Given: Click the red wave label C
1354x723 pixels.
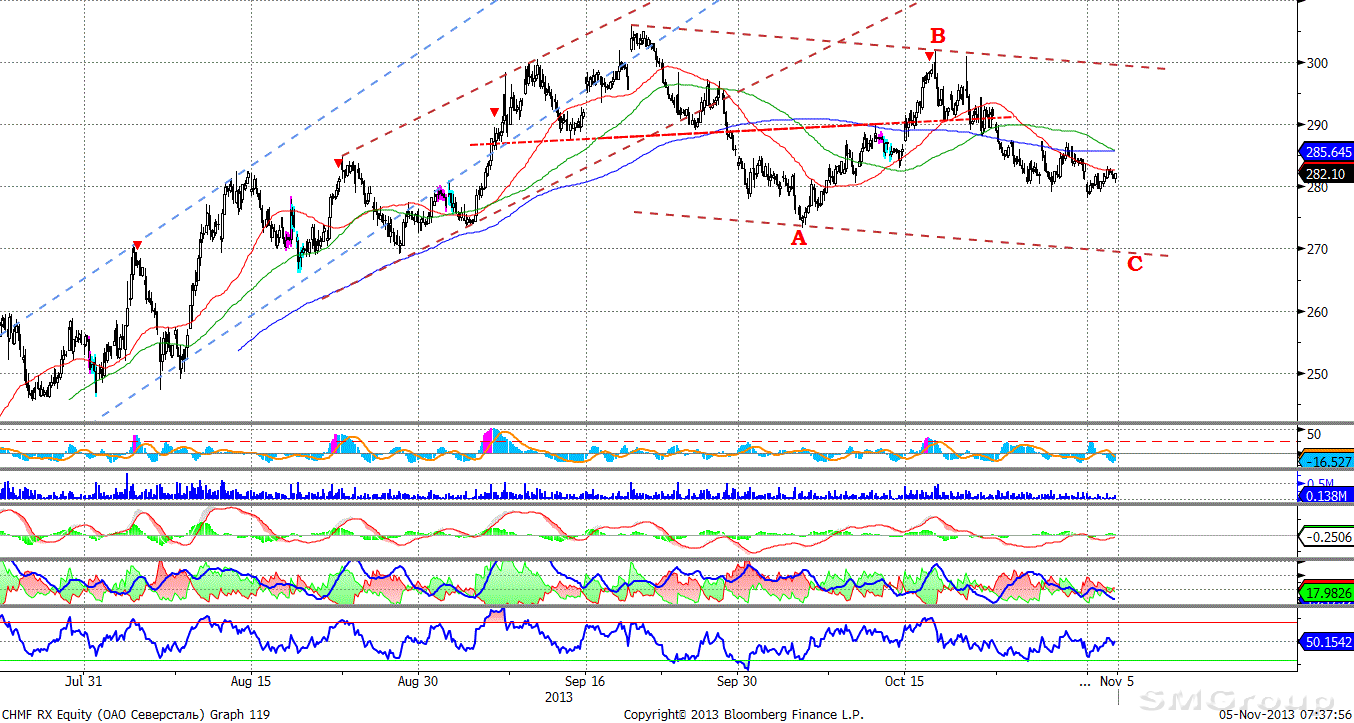Looking at the screenshot, I should tap(1135, 264).
